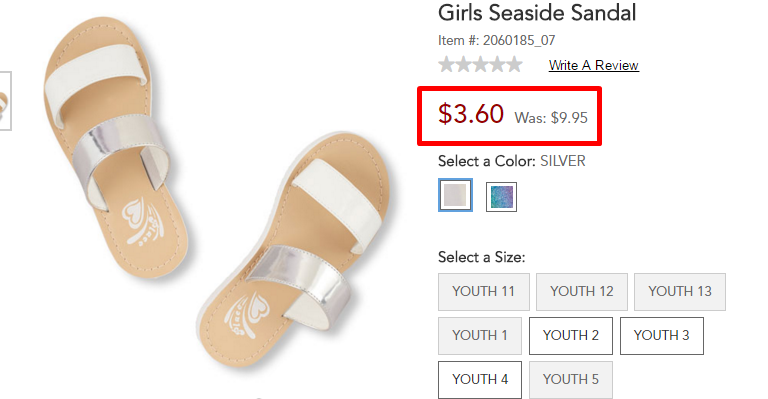Click the main sandal product image

pyautogui.click(x=216, y=196)
